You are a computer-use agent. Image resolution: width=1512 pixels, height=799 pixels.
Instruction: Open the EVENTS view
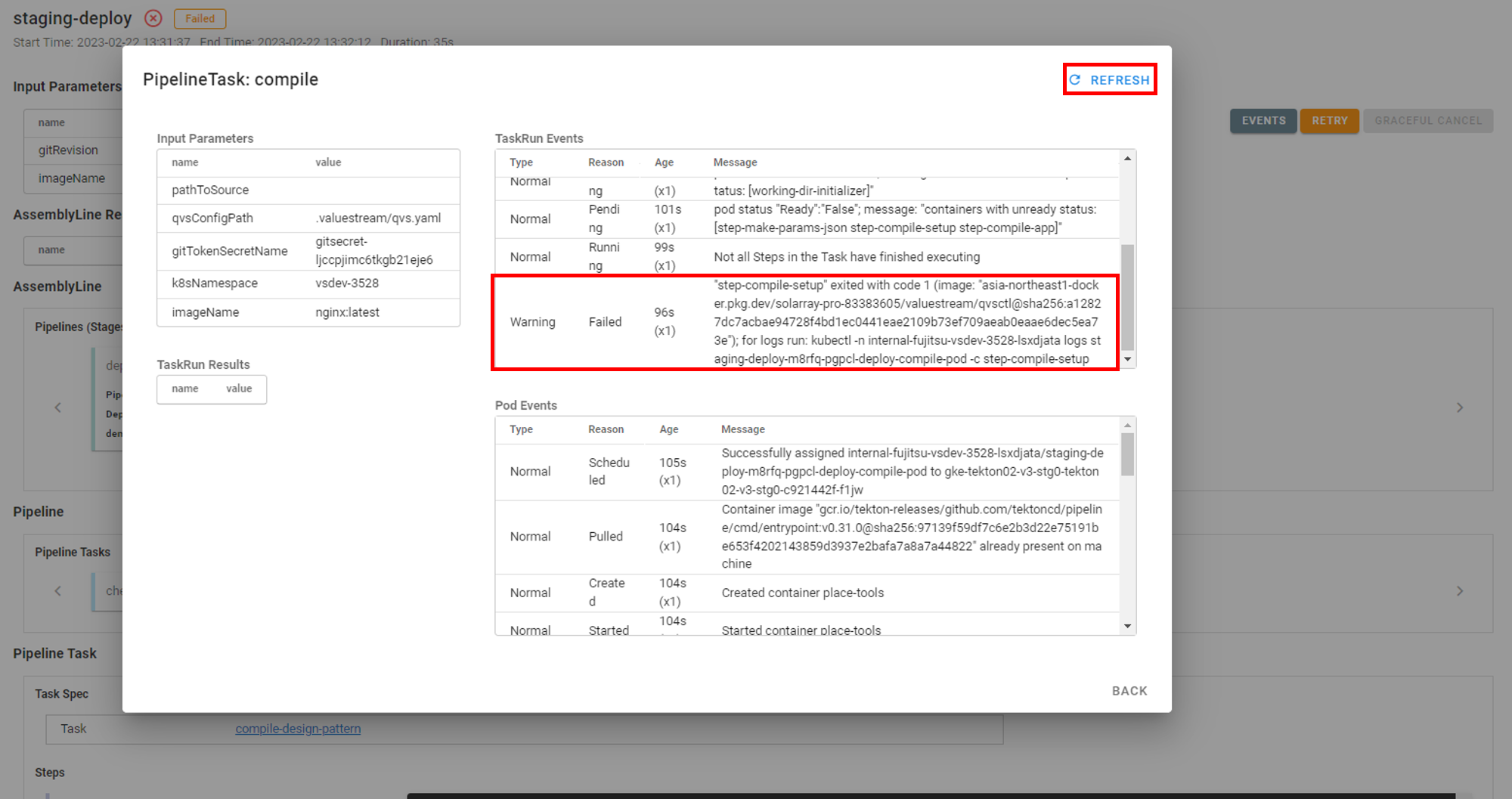tap(1263, 121)
